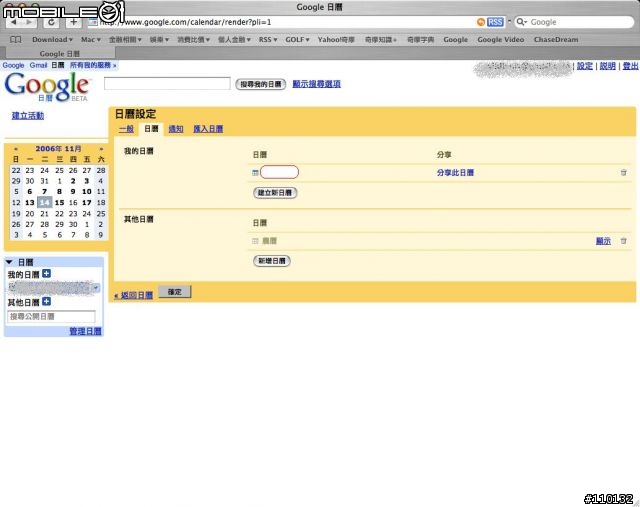Open the 娛樂 bookmarks folder

click(x=159, y=40)
